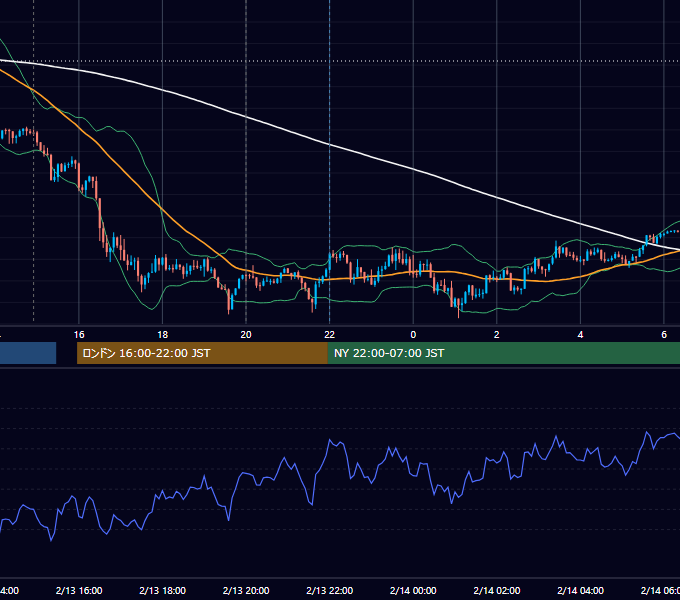The height and width of the screenshot is (600, 680).
Task: Click the NY 22:00-07:00 JST session band
Action: tap(503, 353)
